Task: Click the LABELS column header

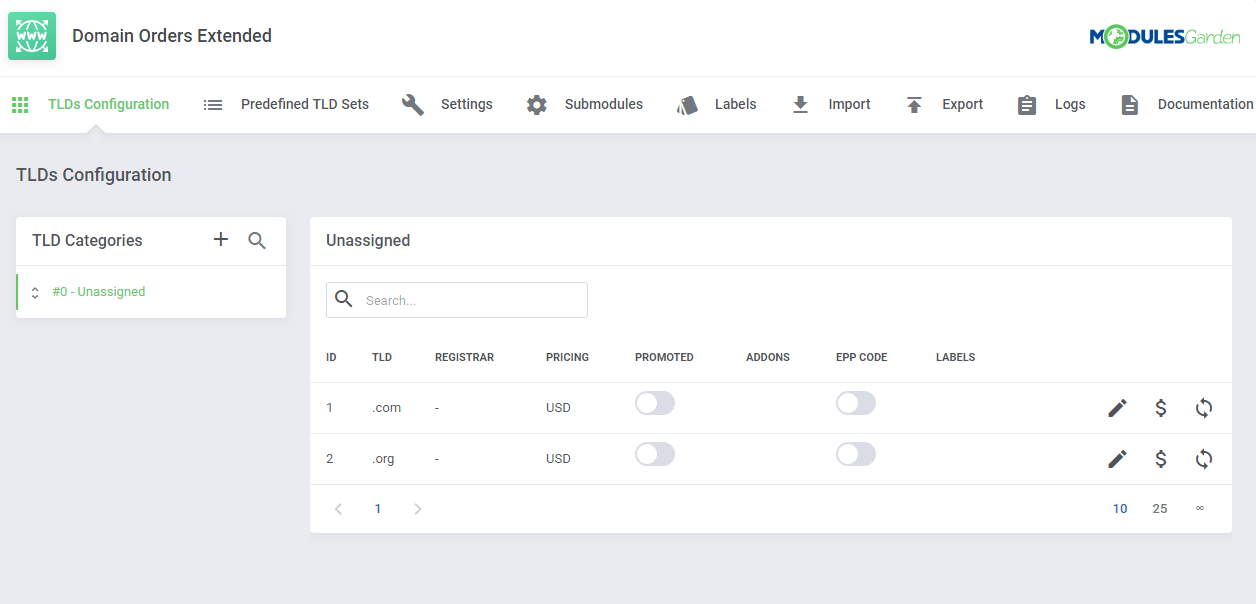Action: point(956,357)
